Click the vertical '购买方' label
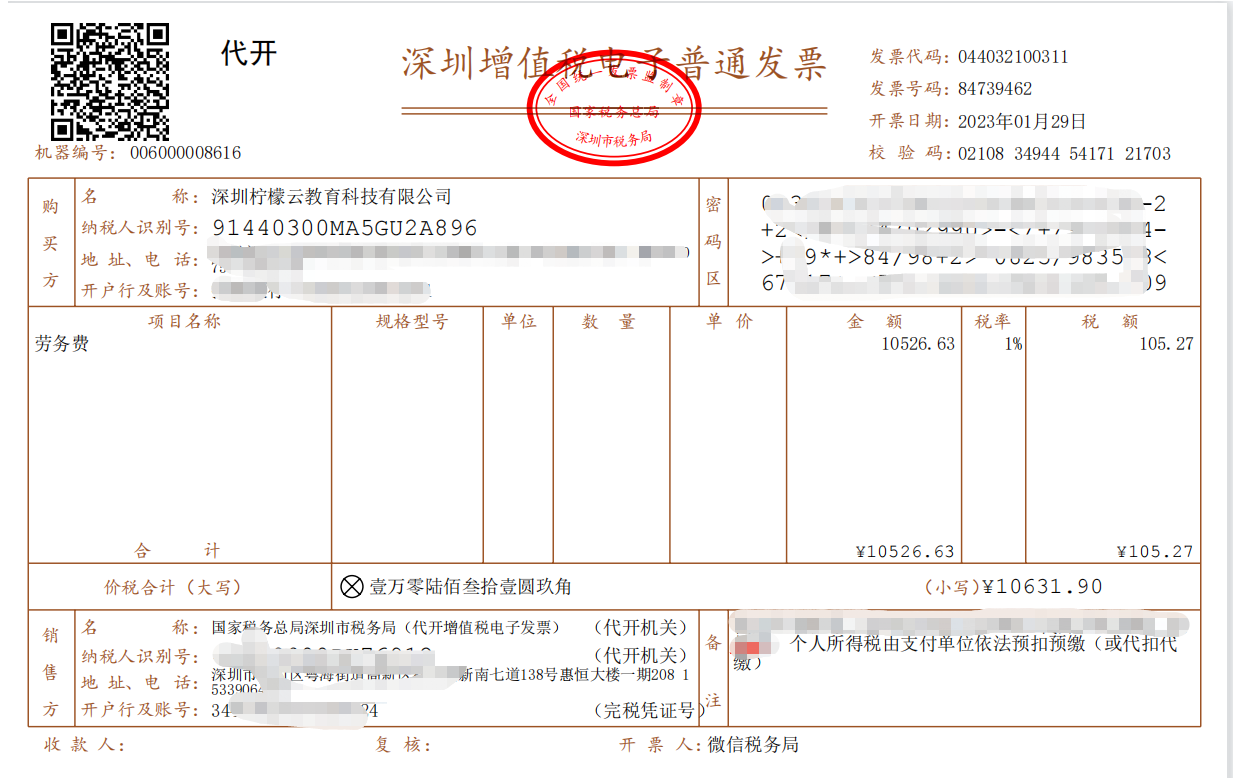The width and height of the screenshot is (1233, 778). tap(50, 243)
